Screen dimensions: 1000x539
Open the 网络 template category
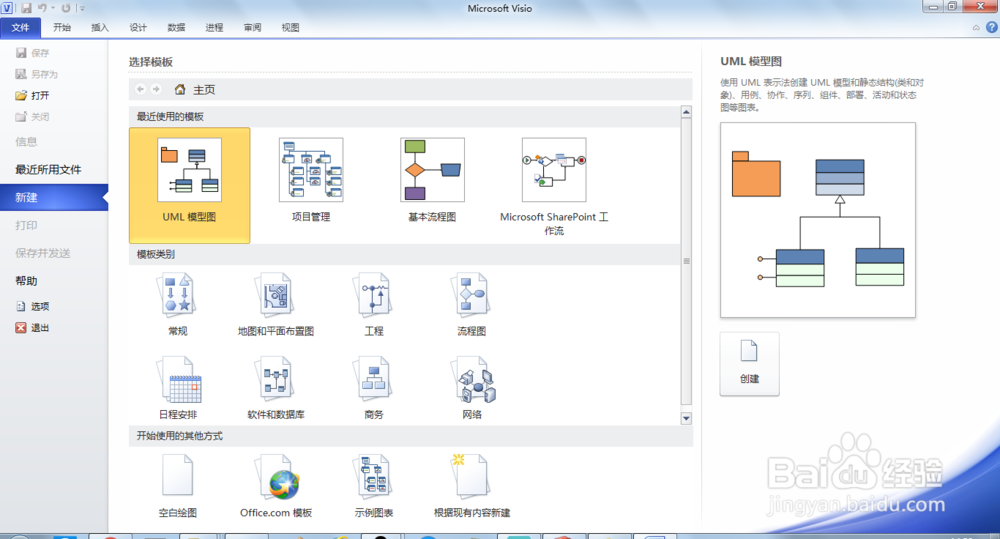click(472, 388)
